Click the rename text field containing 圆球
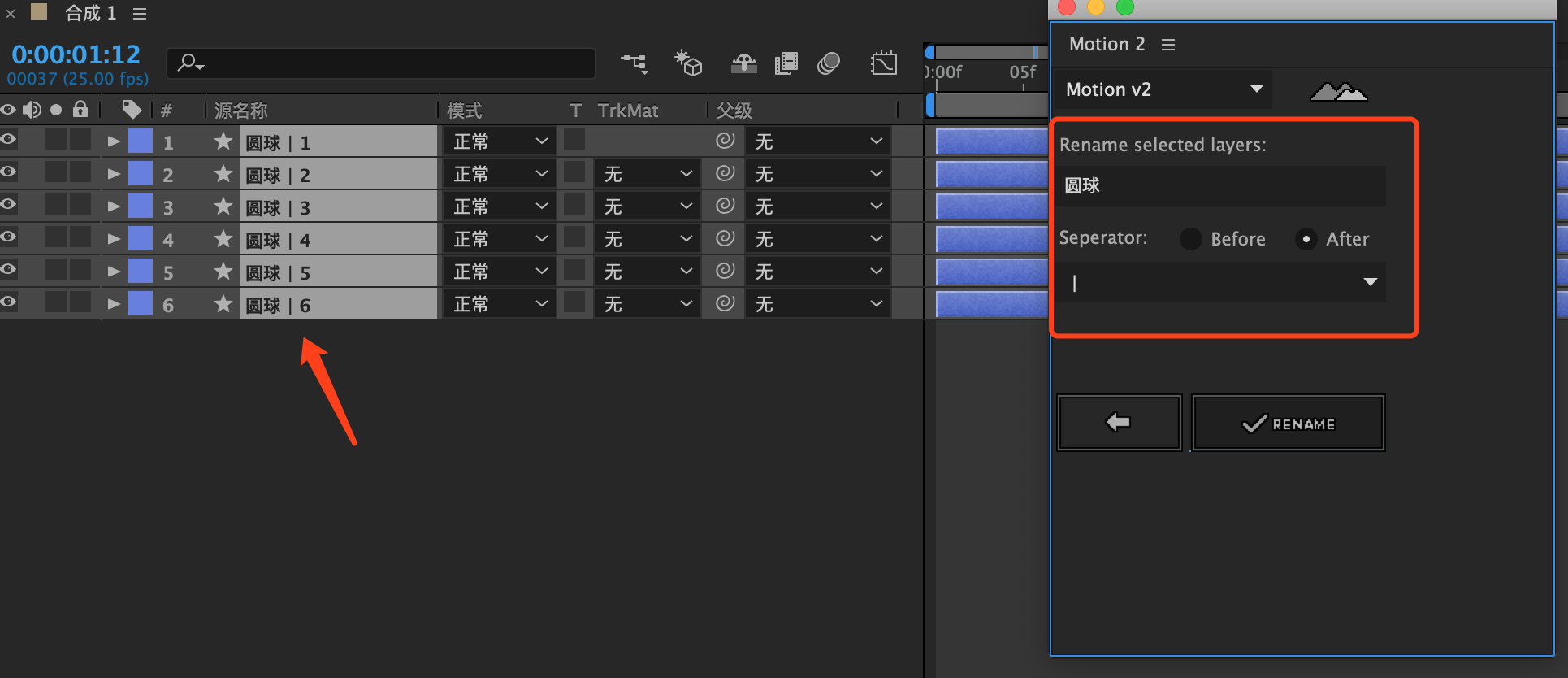 point(1222,185)
